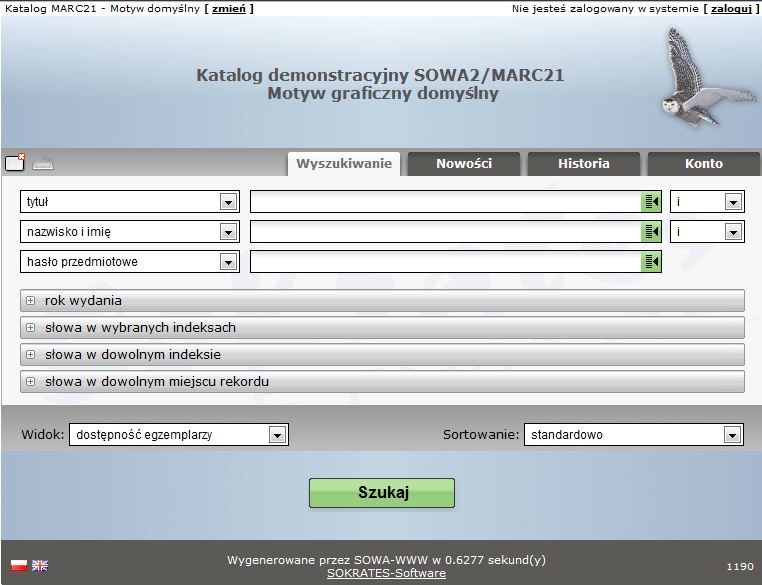Open index browser icon for nazwisko i imię field

(652, 232)
